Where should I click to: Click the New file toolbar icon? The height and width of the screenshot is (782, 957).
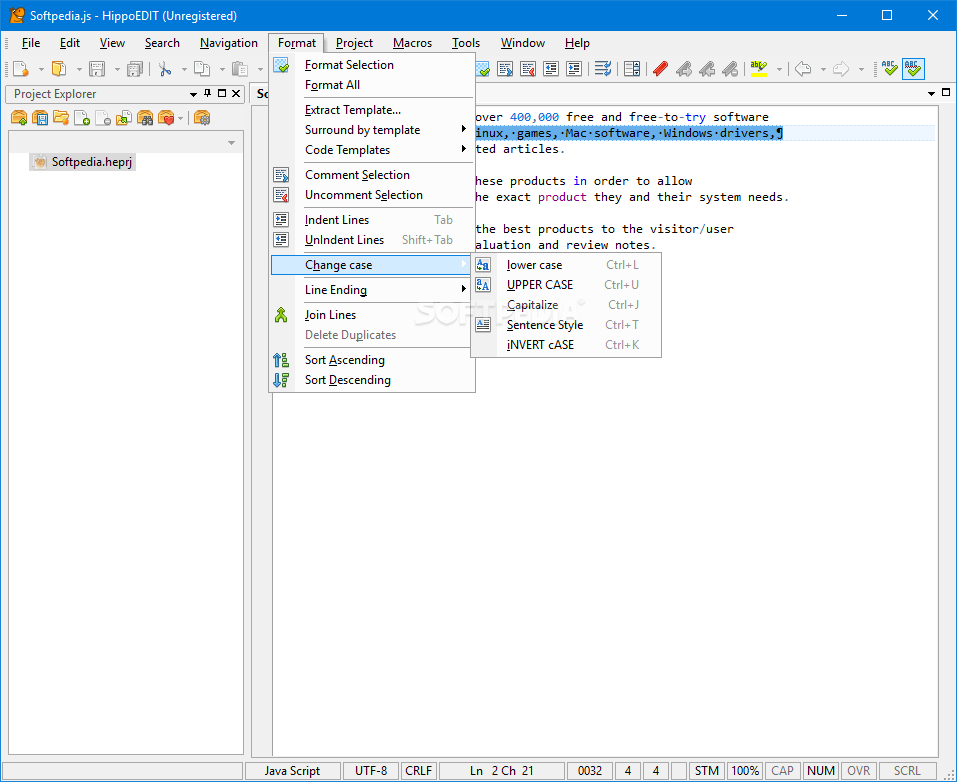click(x=21, y=68)
